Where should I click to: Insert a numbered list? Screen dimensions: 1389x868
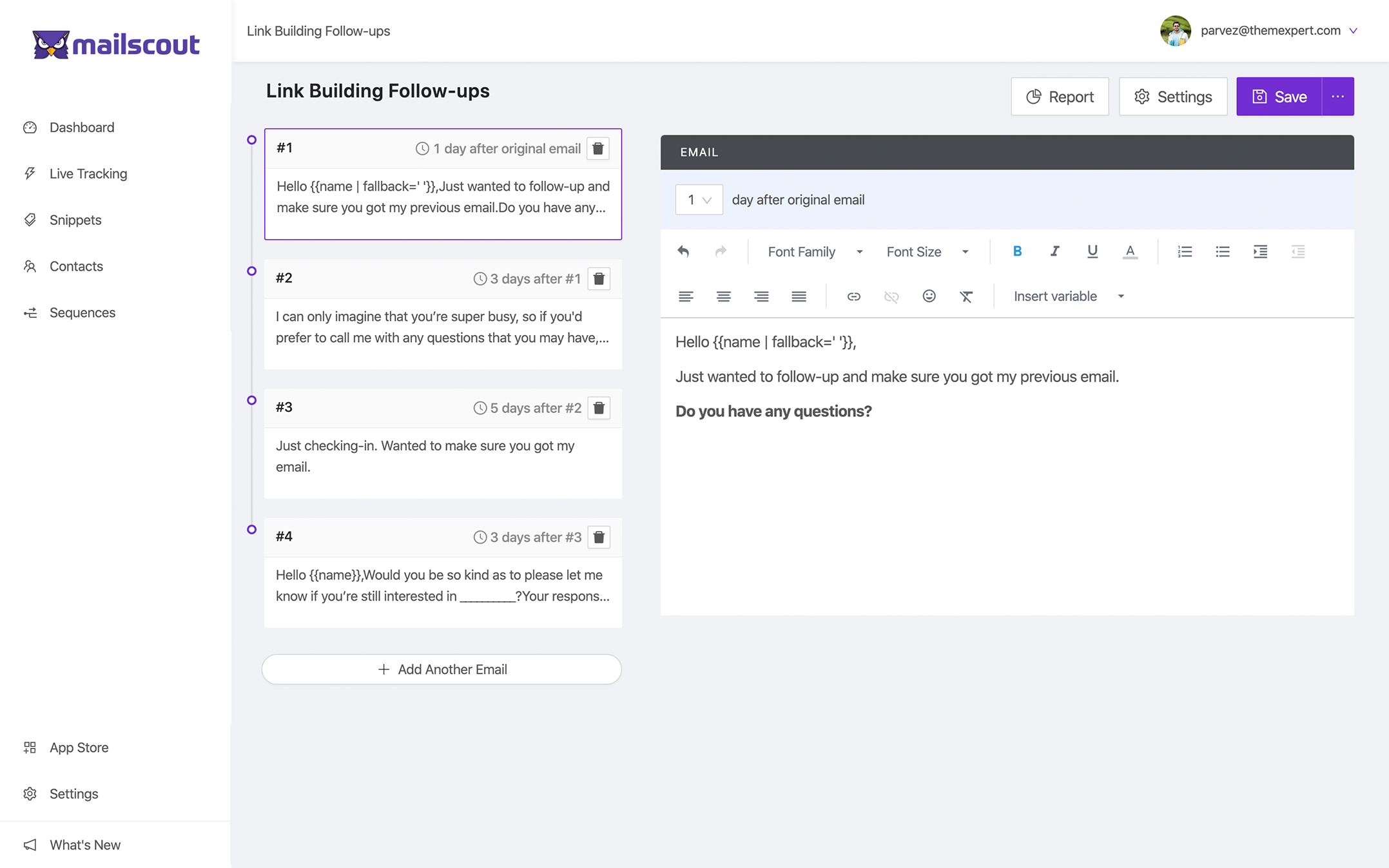tap(1184, 251)
